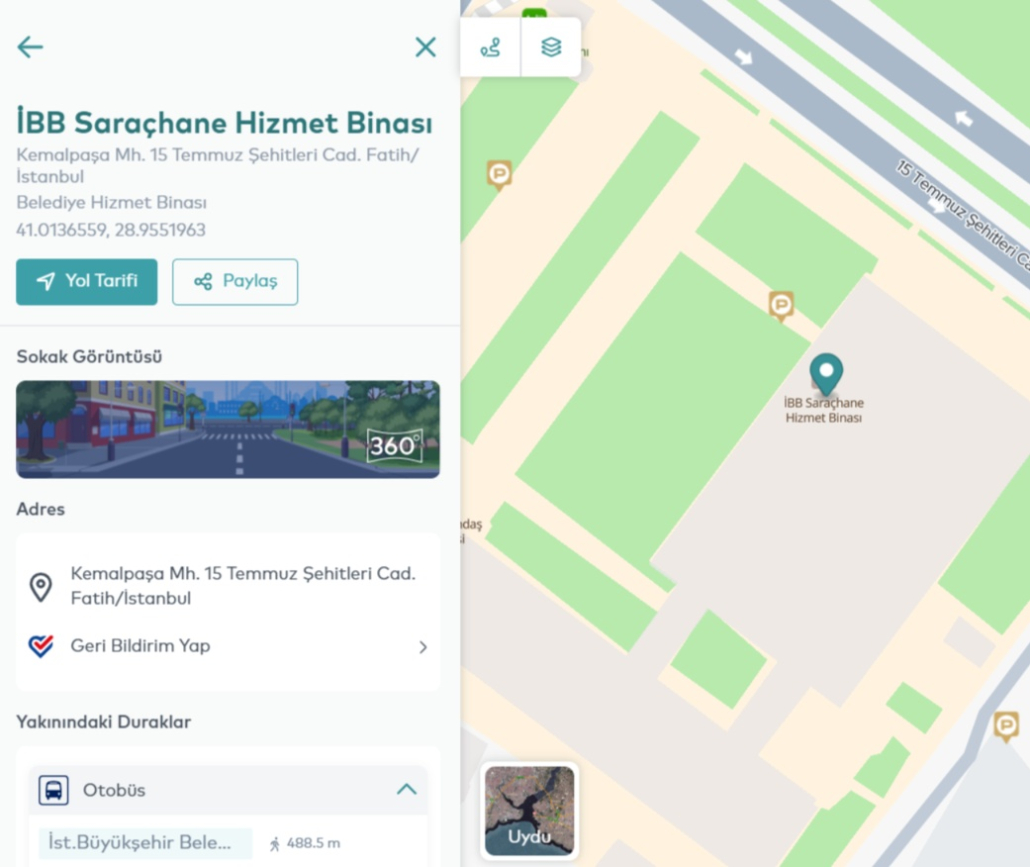Open the map layers icon
This screenshot has height=867, width=1030.
pos(551,47)
